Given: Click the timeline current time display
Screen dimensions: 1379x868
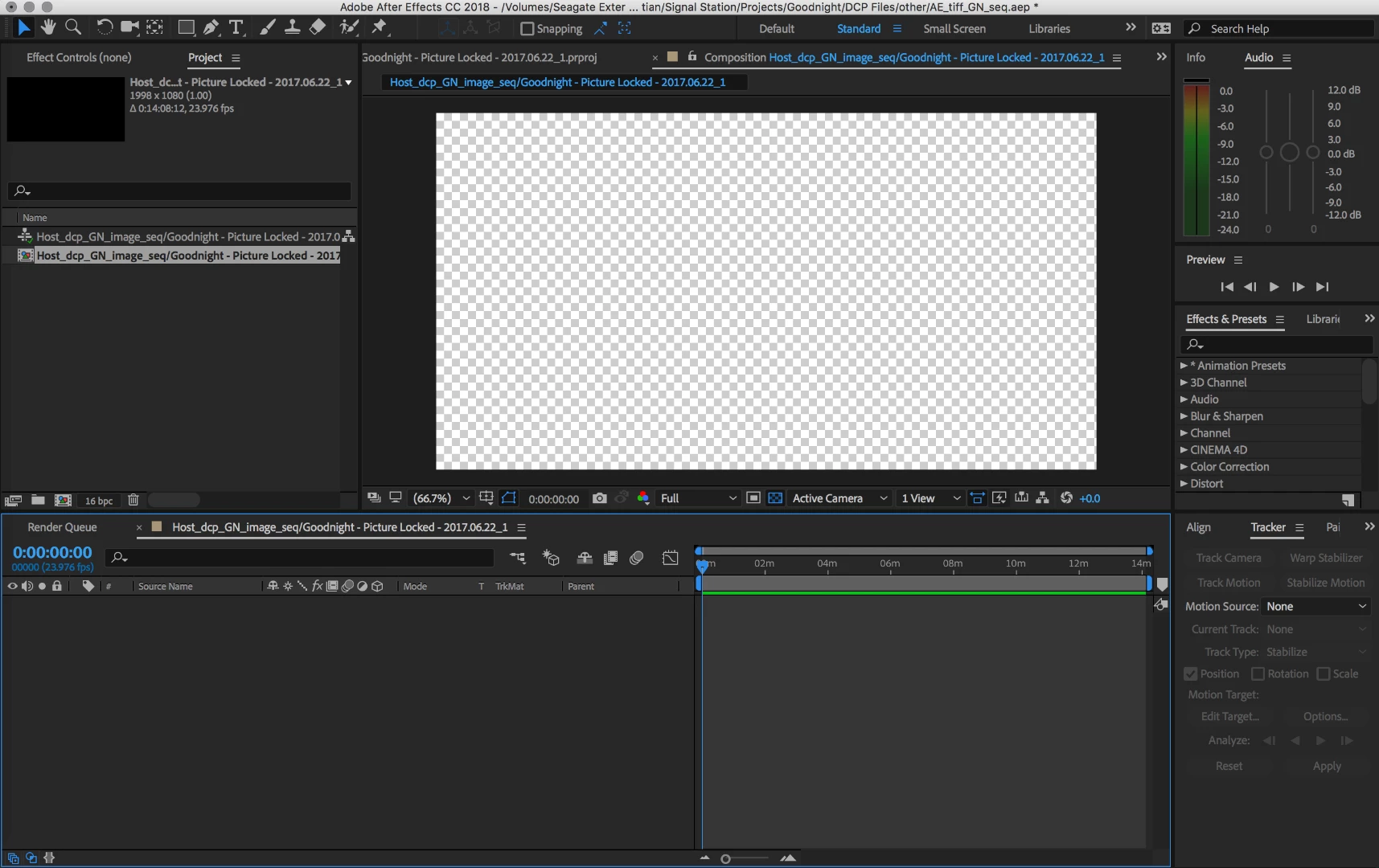Looking at the screenshot, I should click(x=52, y=552).
